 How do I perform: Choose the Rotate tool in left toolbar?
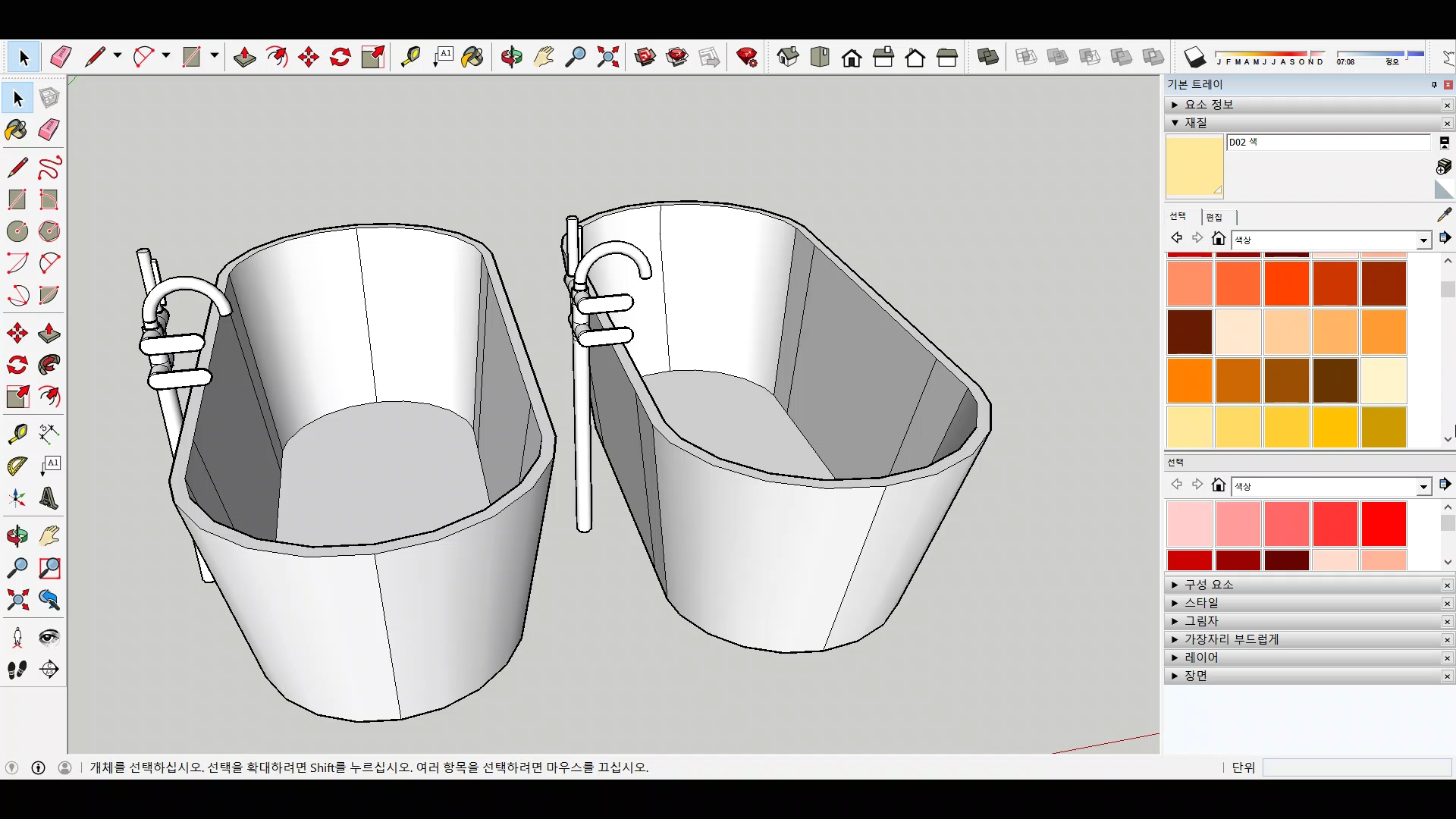point(17,365)
